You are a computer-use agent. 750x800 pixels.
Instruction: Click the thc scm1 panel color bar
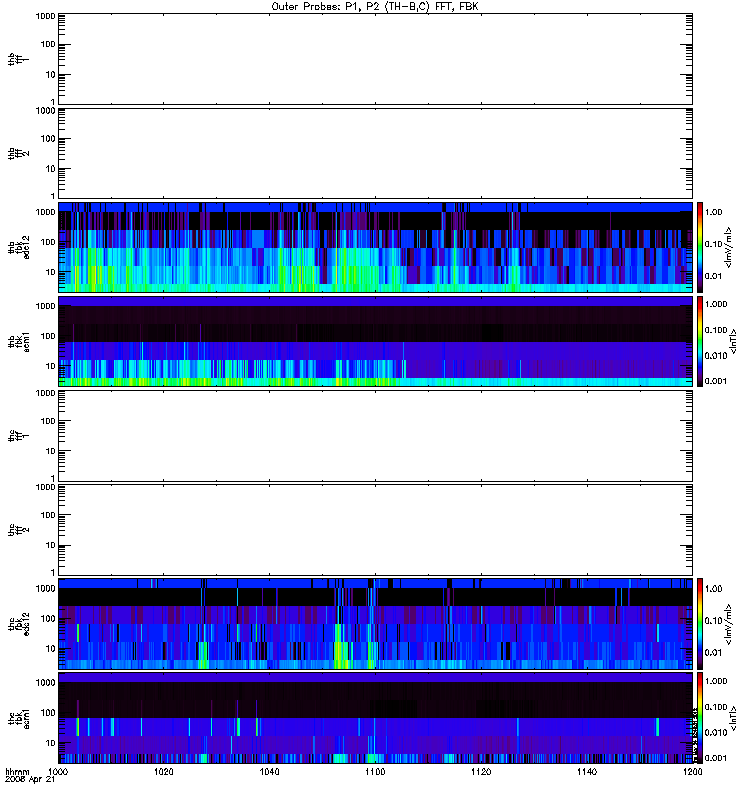tap(700, 718)
